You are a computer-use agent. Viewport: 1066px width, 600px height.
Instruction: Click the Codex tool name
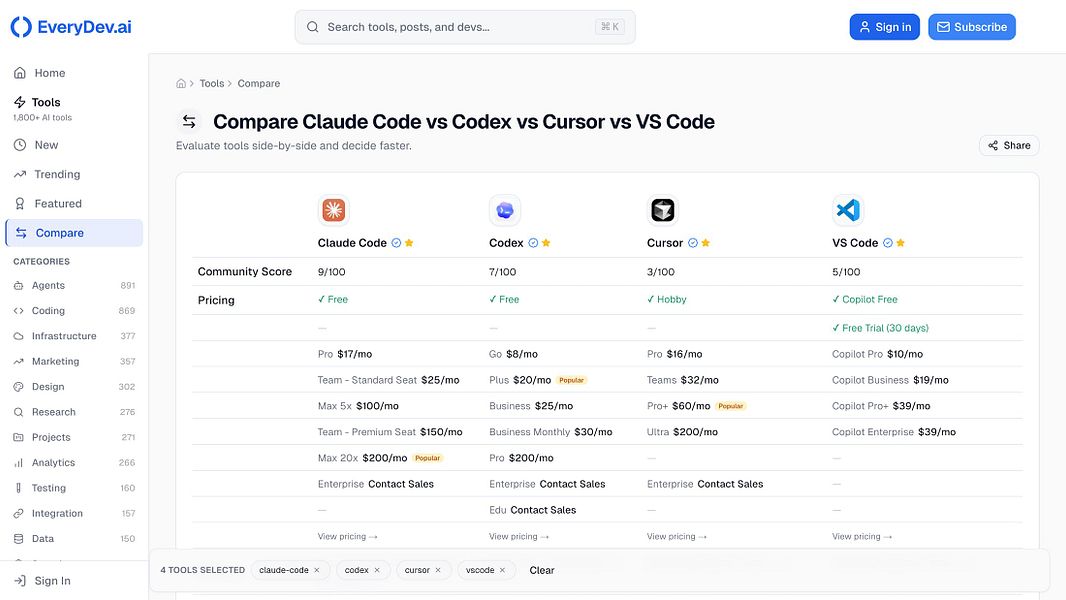click(506, 243)
